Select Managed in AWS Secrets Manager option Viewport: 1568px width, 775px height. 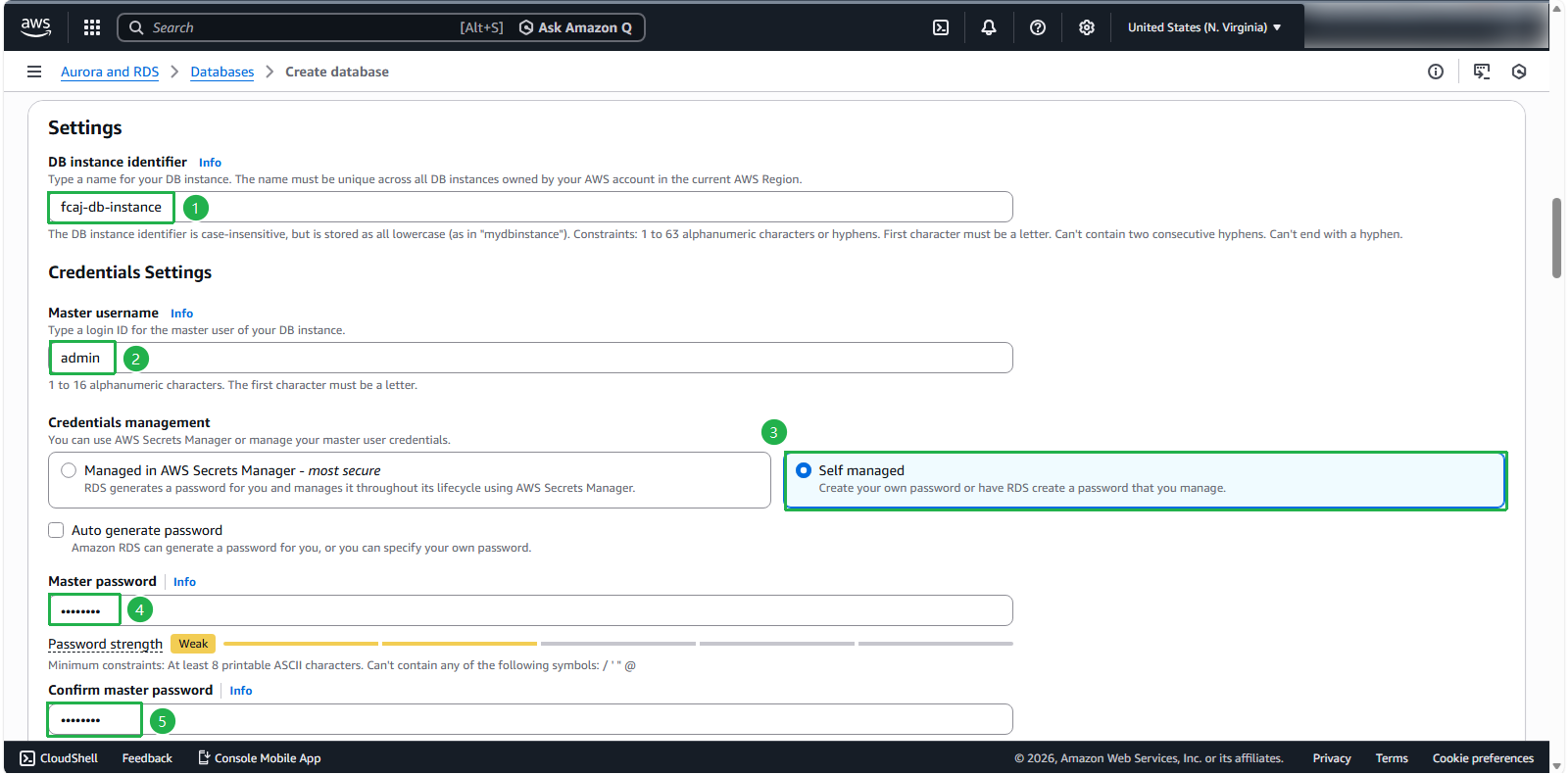click(x=410, y=480)
